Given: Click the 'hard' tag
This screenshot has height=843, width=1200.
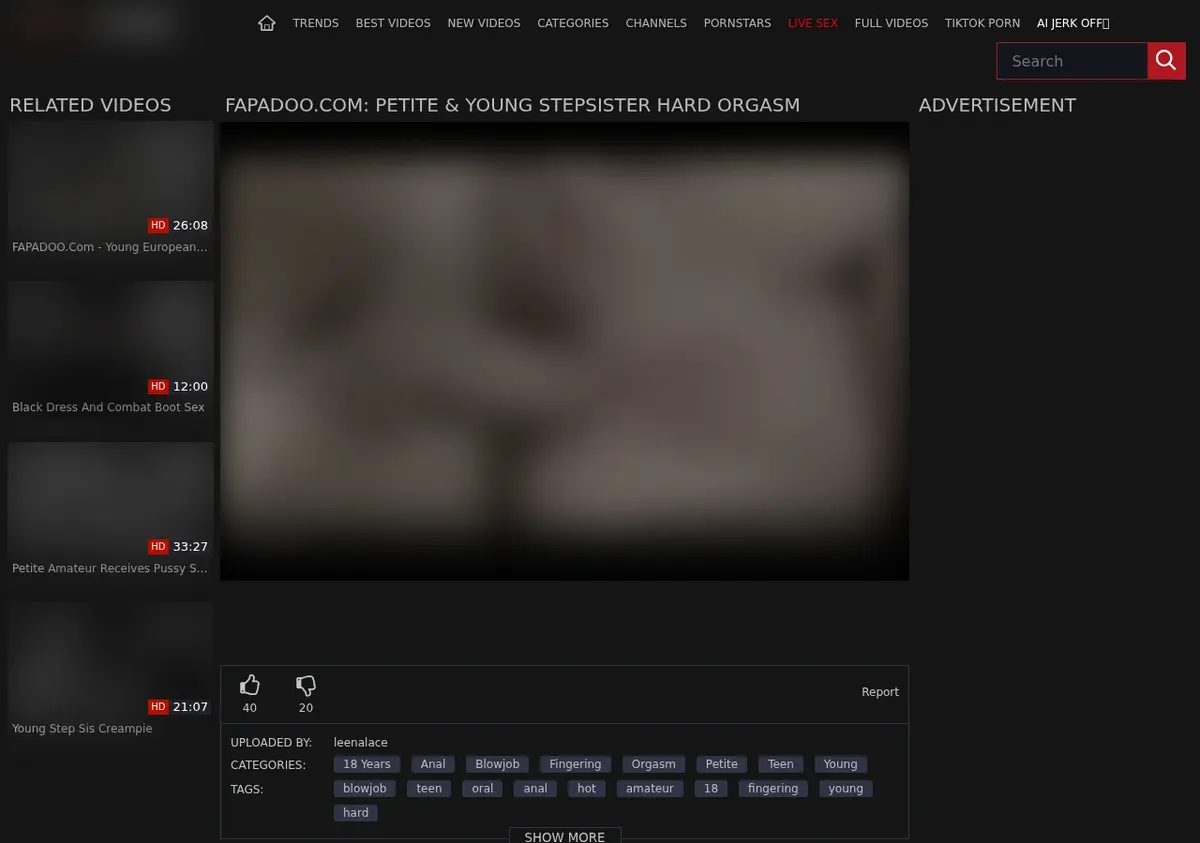Looking at the screenshot, I should click(356, 813).
